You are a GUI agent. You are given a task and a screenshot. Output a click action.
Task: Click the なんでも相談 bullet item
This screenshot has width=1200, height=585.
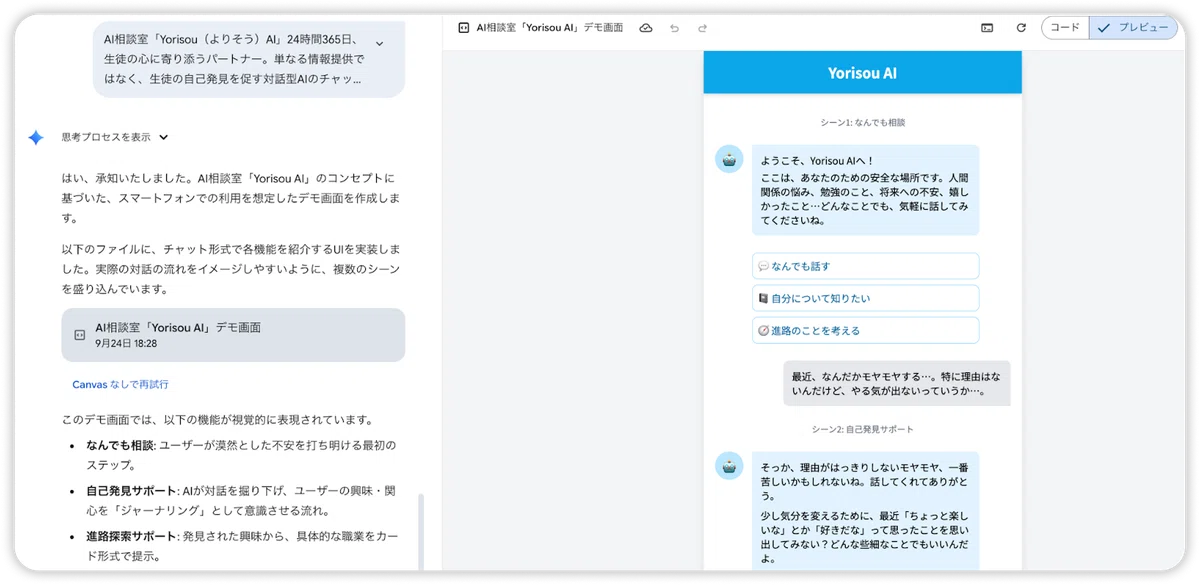pos(241,455)
